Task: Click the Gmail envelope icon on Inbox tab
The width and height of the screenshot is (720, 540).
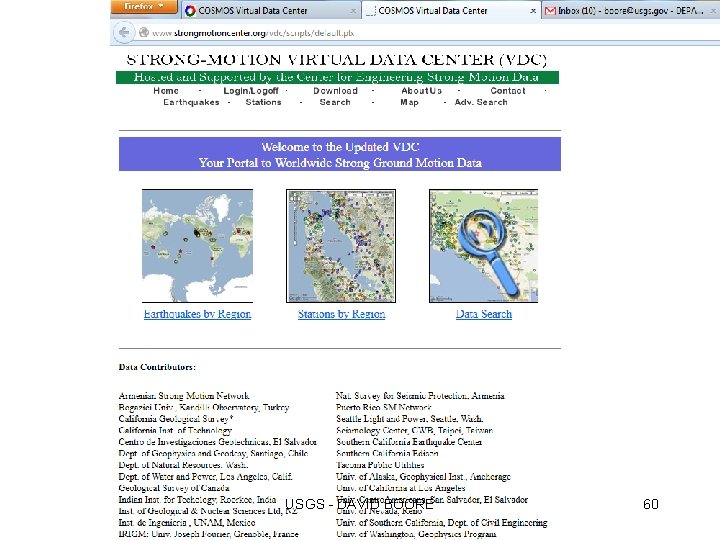Action: [550, 11]
